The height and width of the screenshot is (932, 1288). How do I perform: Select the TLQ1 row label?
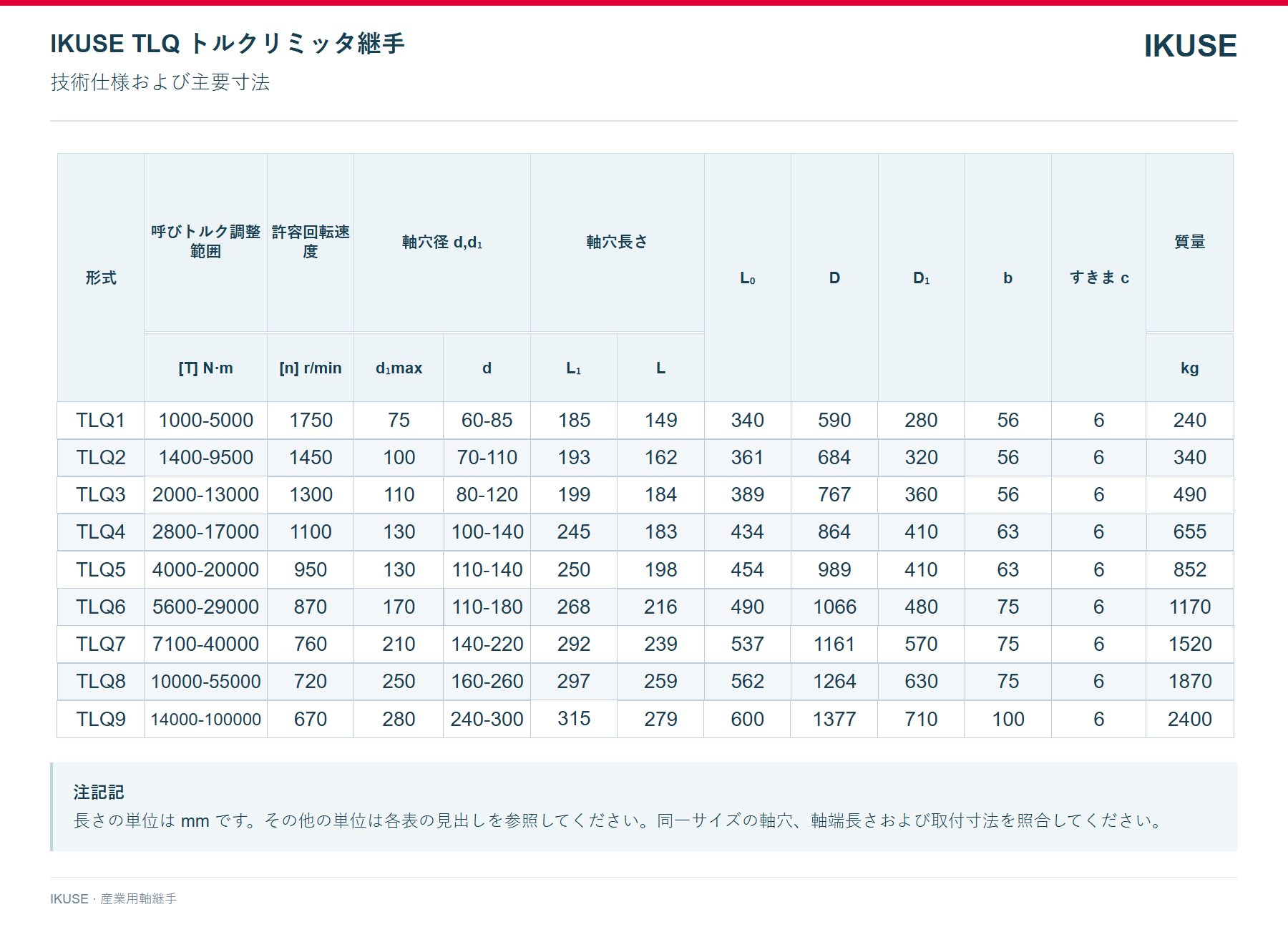[x=101, y=420]
